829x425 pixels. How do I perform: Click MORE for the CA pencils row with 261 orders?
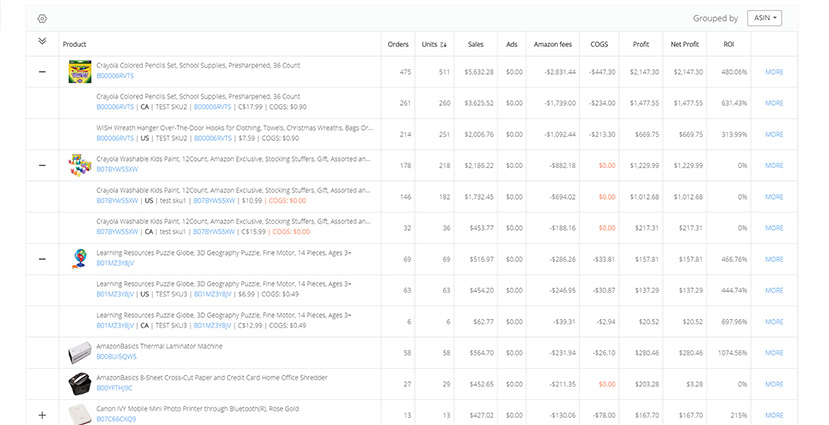point(774,103)
